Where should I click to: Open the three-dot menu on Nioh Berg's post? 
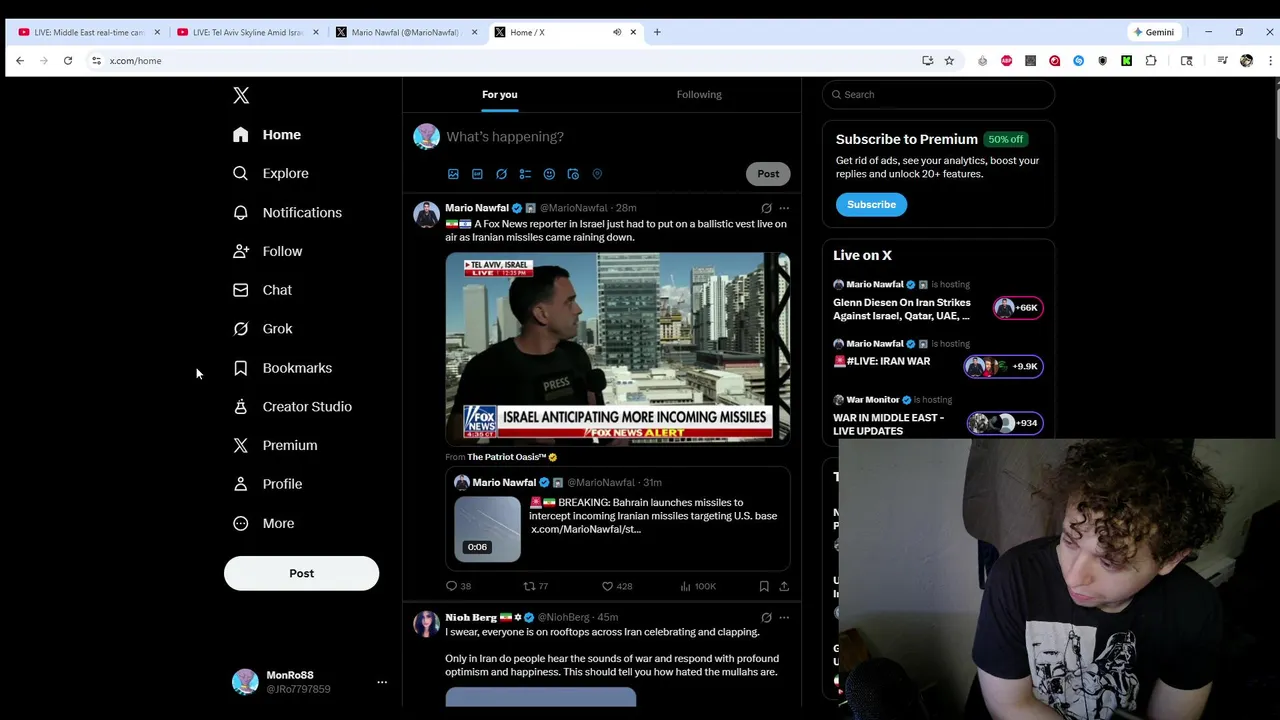(784, 618)
